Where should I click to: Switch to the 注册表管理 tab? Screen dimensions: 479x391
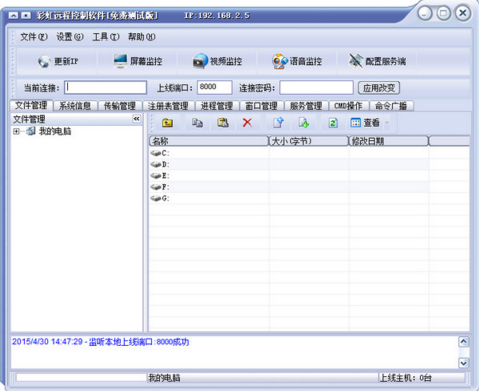pyautogui.click(x=168, y=106)
